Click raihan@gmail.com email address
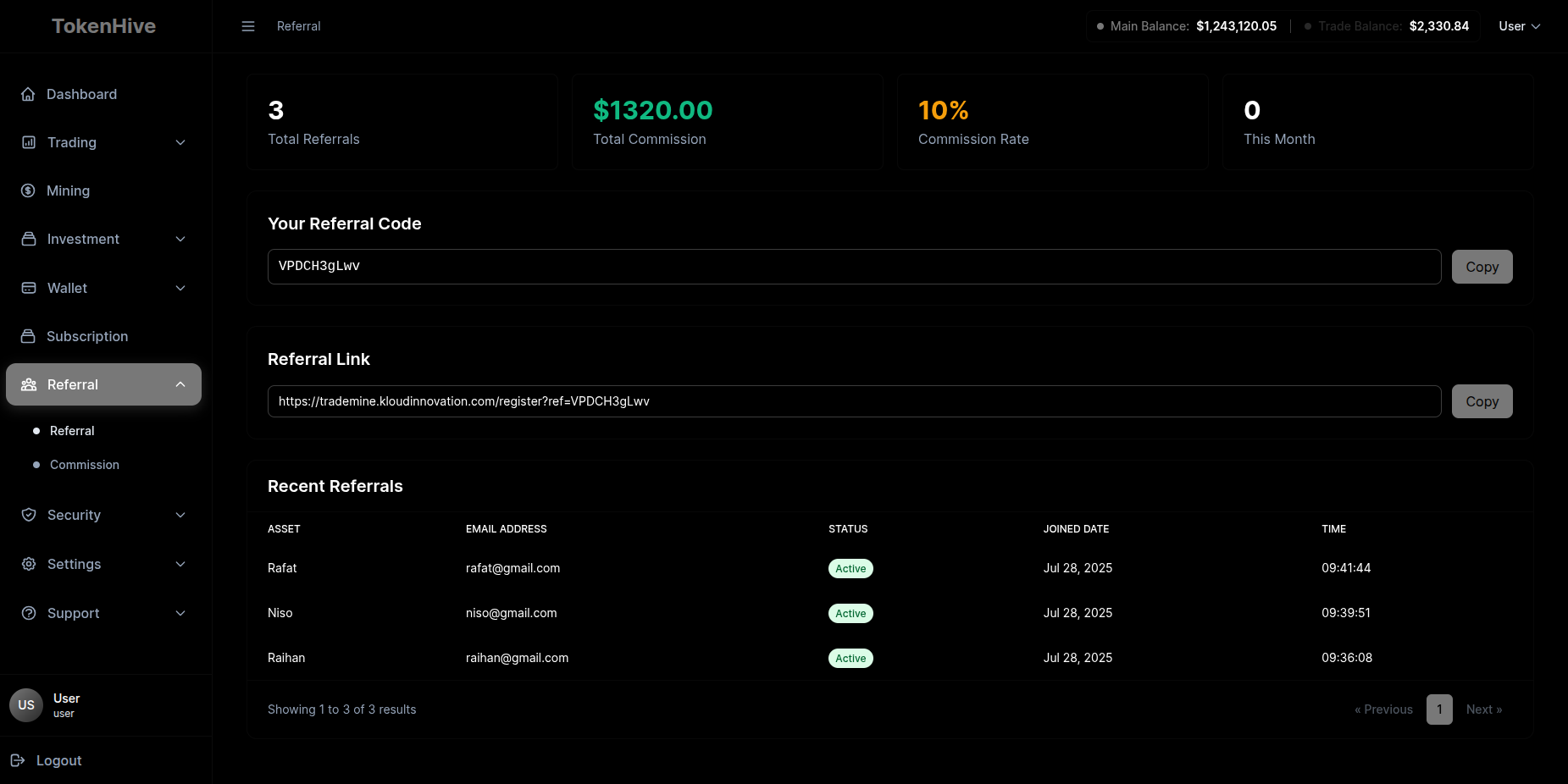 (x=517, y=658)
